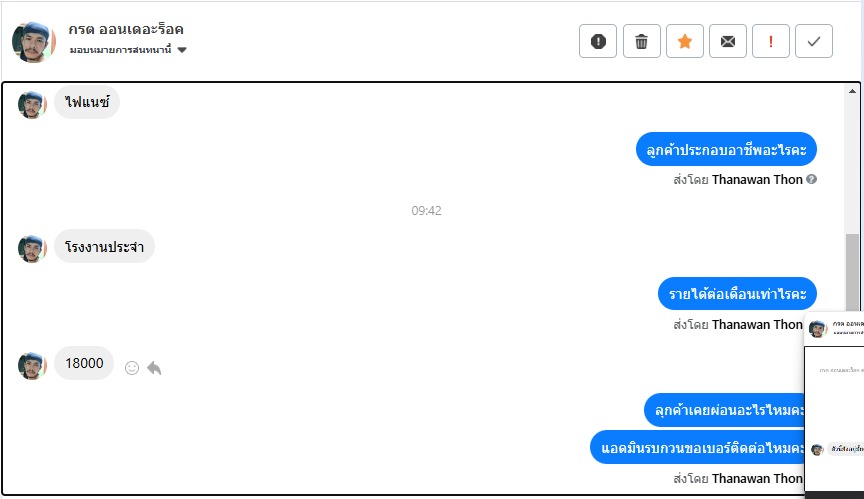Viewport: 864px width, 499px height.
Task: Click the ไฟแนนซ์ message bubble
Action: pyautogui.click(x=87, y=102)
